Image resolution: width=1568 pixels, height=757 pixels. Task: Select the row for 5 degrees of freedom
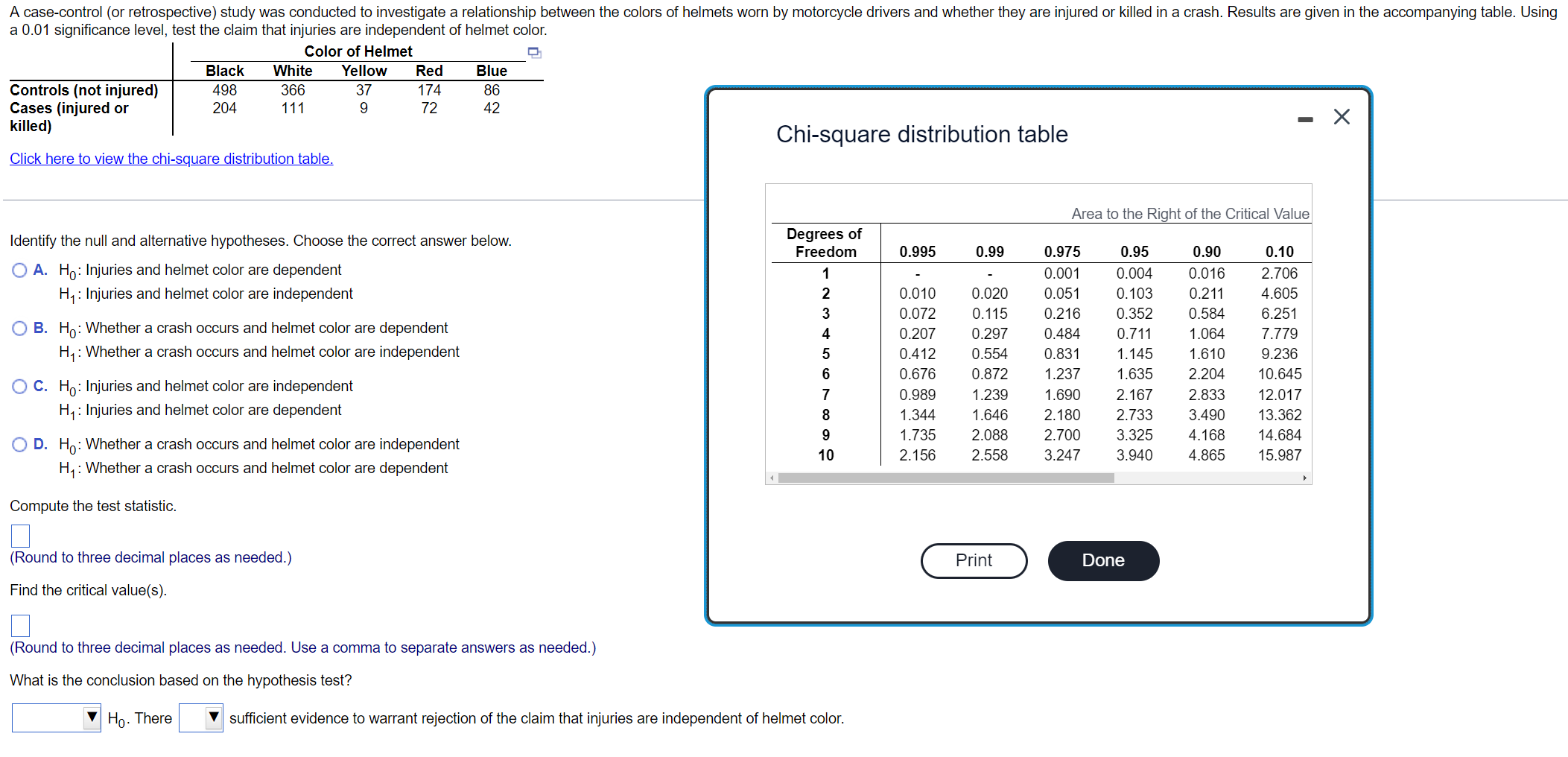coord(825,353)
